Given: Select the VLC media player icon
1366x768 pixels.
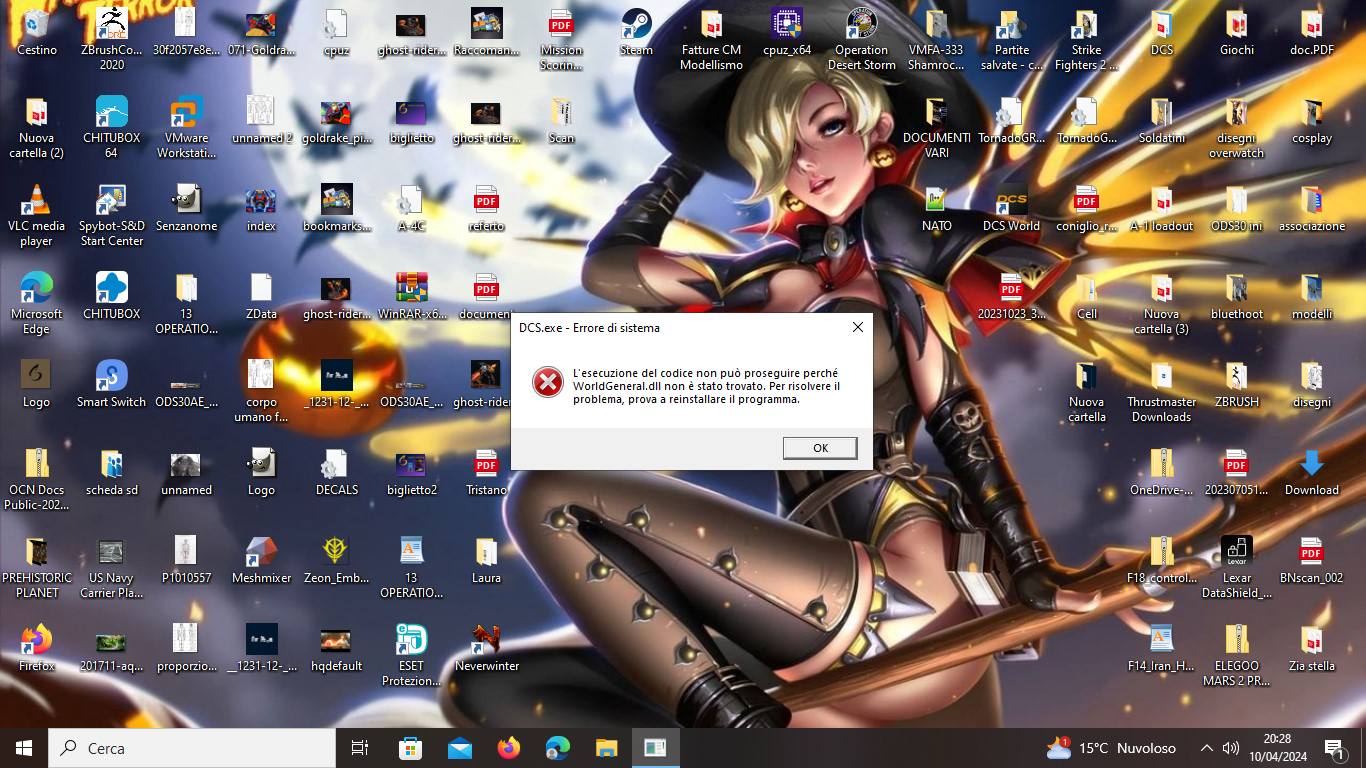Looking at the screenshot, I should [x=37, y=214].
